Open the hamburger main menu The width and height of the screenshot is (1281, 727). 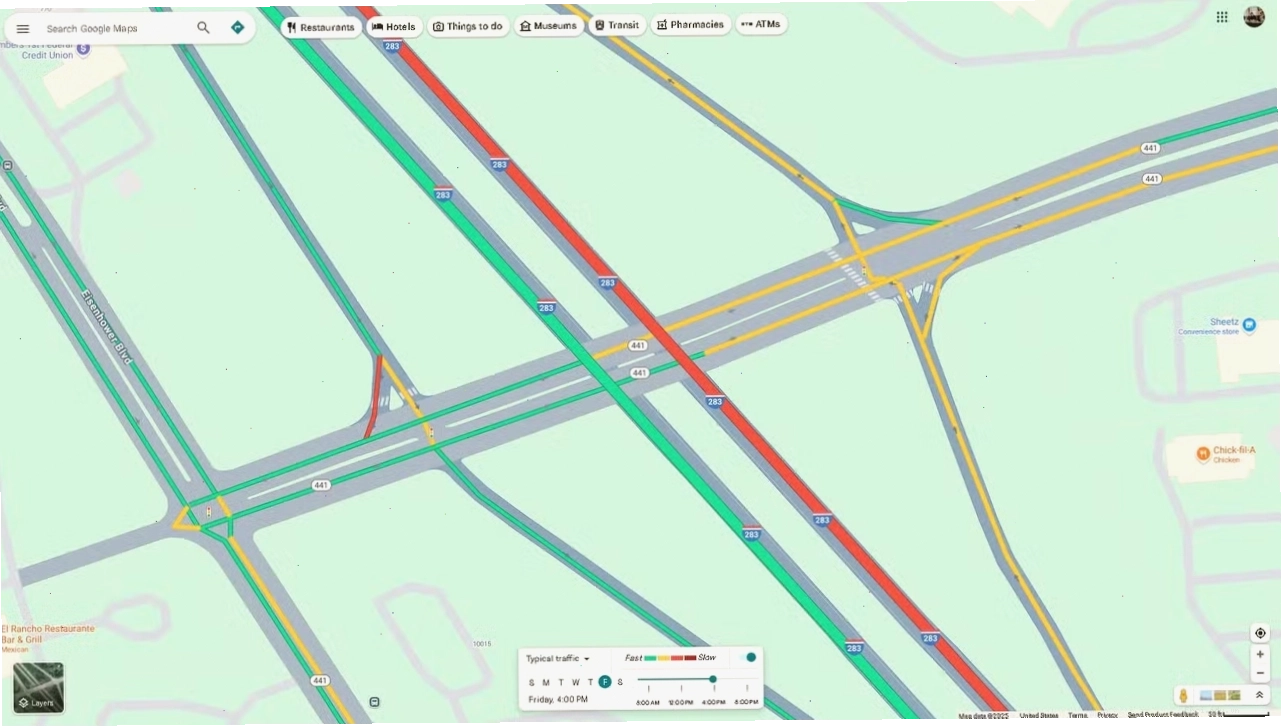[23, 29]
